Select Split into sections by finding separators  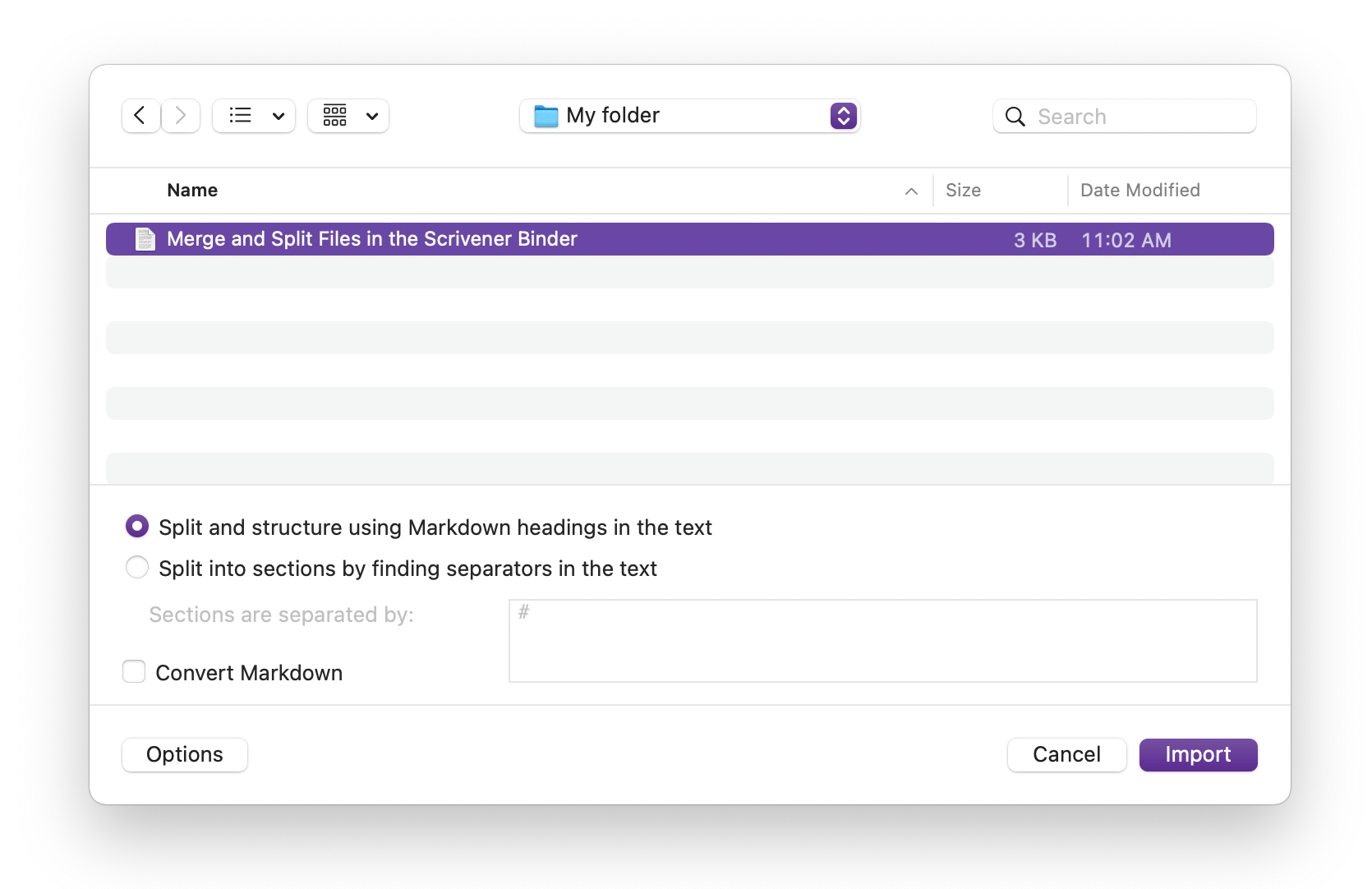137,568
